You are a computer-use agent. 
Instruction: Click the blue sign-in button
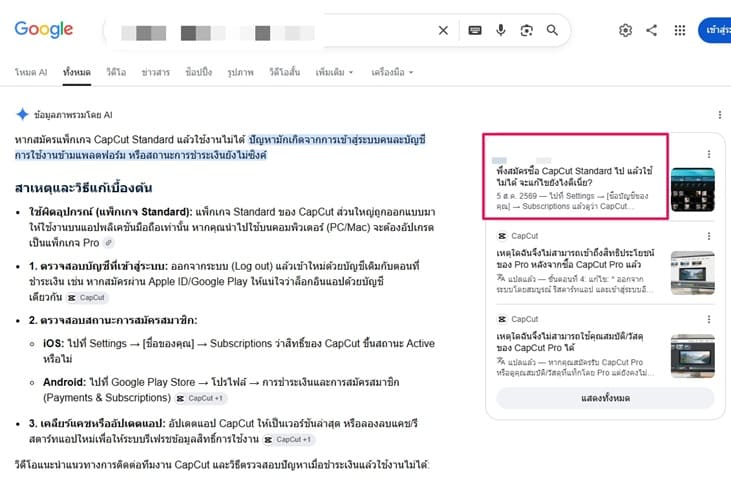pos(715,30)
